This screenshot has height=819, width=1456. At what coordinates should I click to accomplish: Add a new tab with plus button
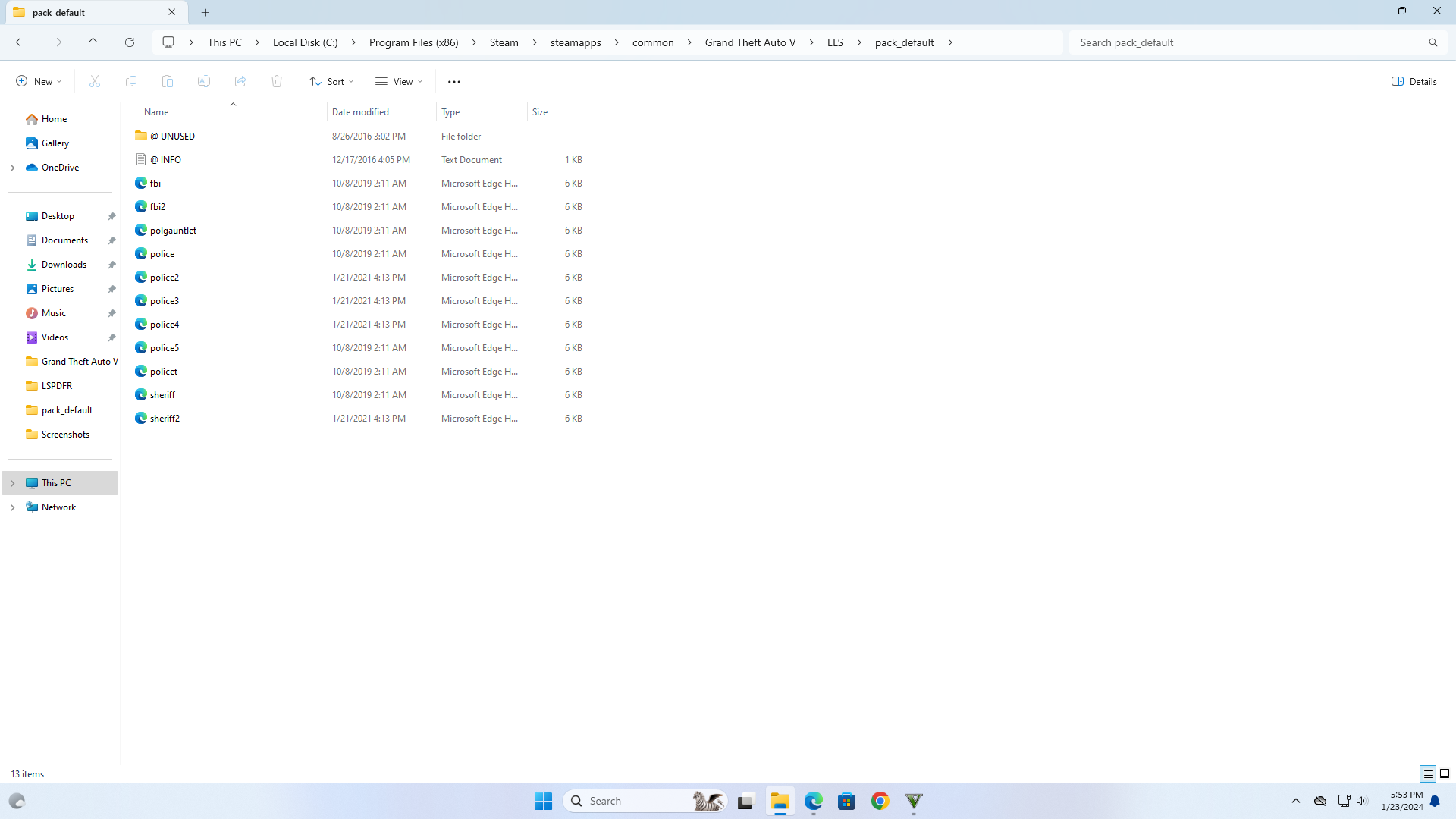point(205,12)
